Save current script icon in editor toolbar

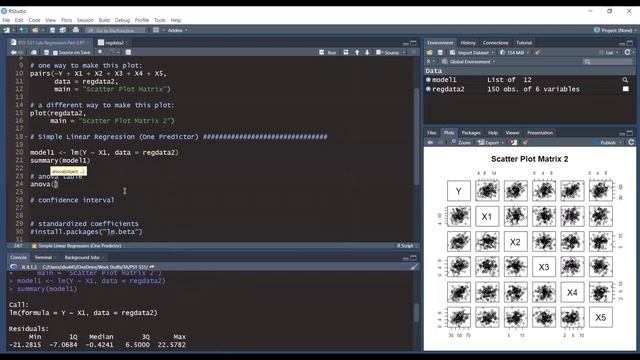[x=47, y=52]
